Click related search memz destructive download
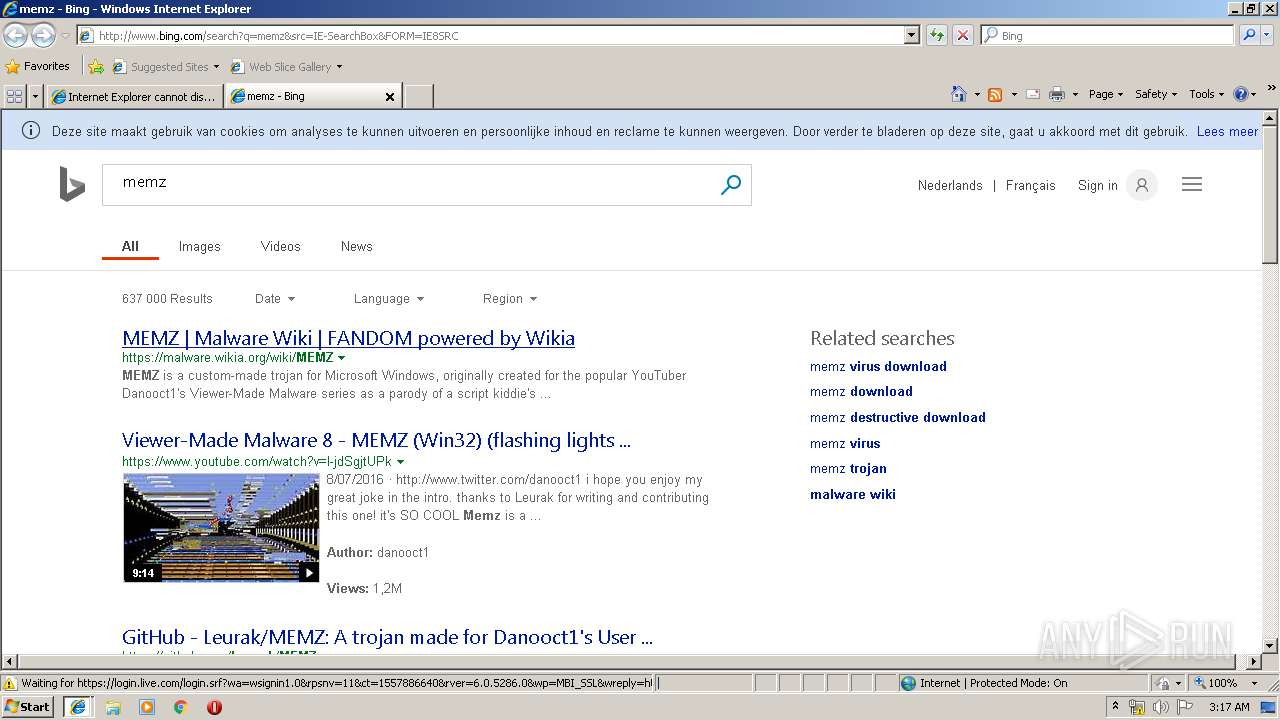The width and height of the screenshot is (1280, 720). pyautogui.click(x=898, y=417)
